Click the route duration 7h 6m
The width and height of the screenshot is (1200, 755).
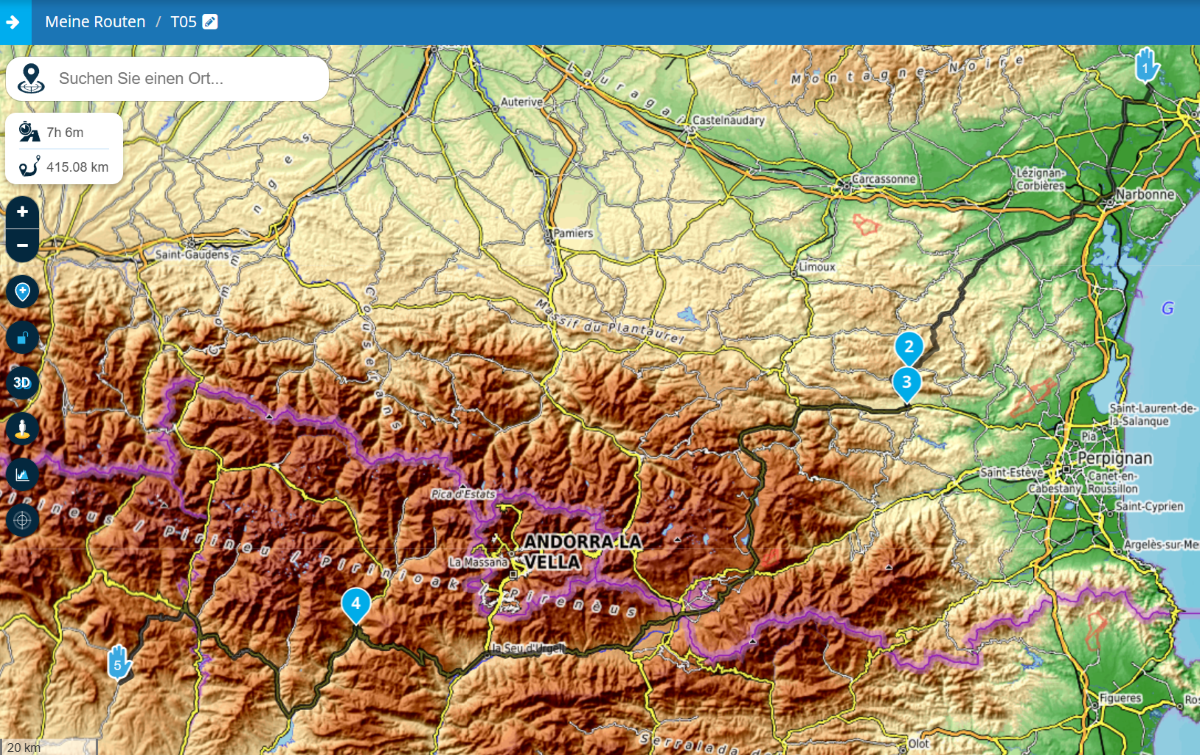point(64,132)
